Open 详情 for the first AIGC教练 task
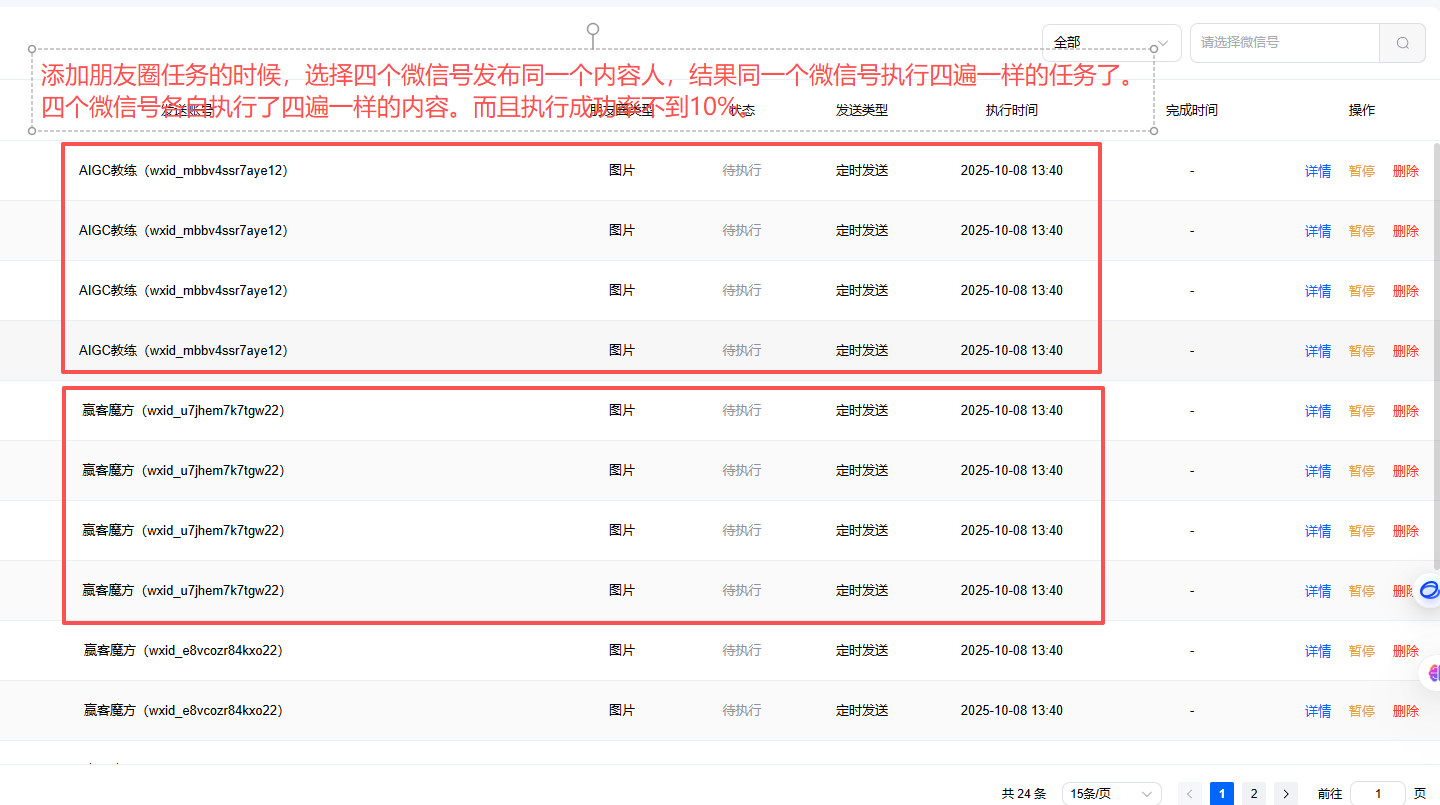The height and width of the screenshot is (805, 1440). tap(1317, 170)
